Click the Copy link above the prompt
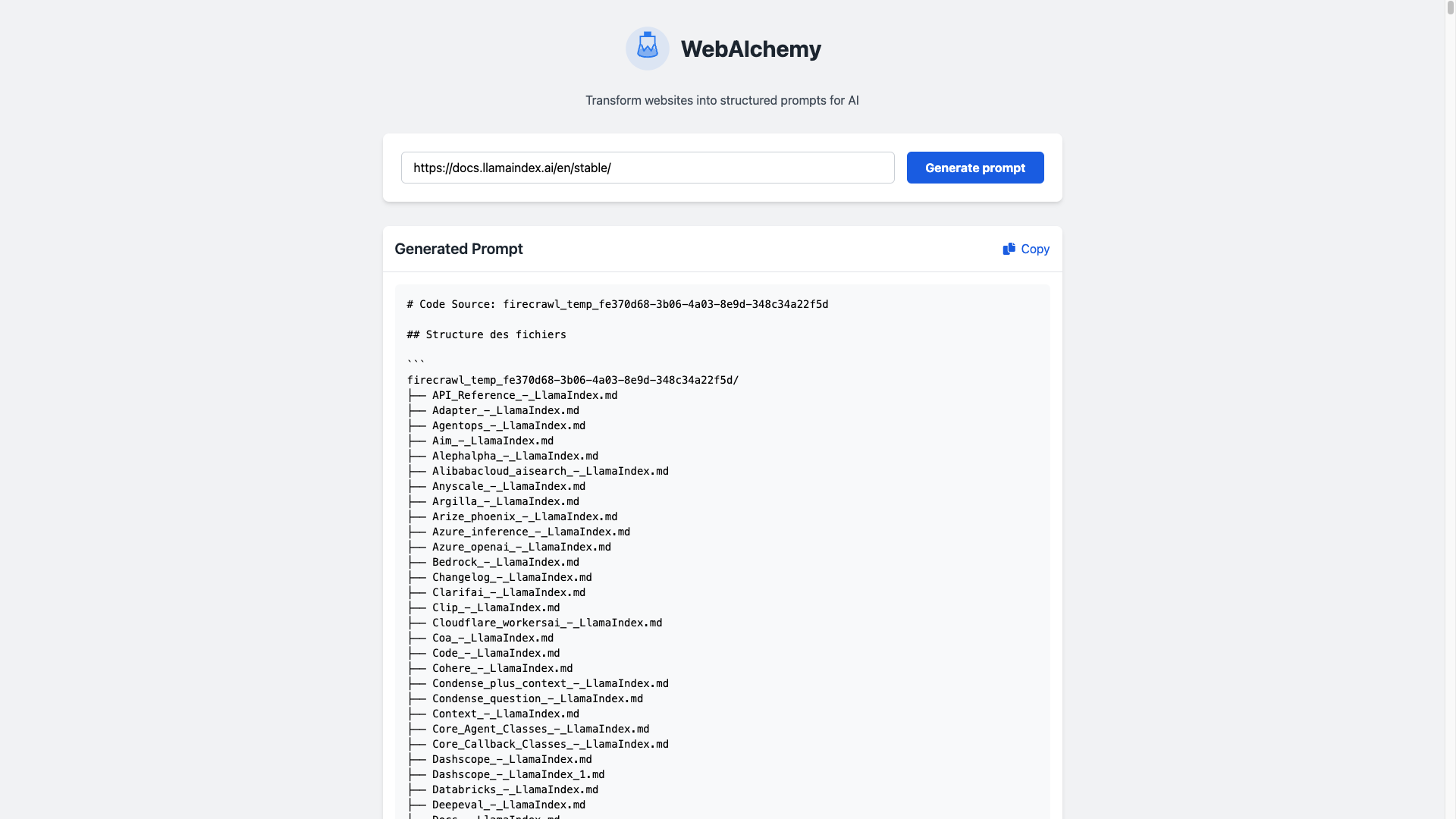Image resolution: width=1456 pixels, height=819 pixels. tap(1034, 249)
